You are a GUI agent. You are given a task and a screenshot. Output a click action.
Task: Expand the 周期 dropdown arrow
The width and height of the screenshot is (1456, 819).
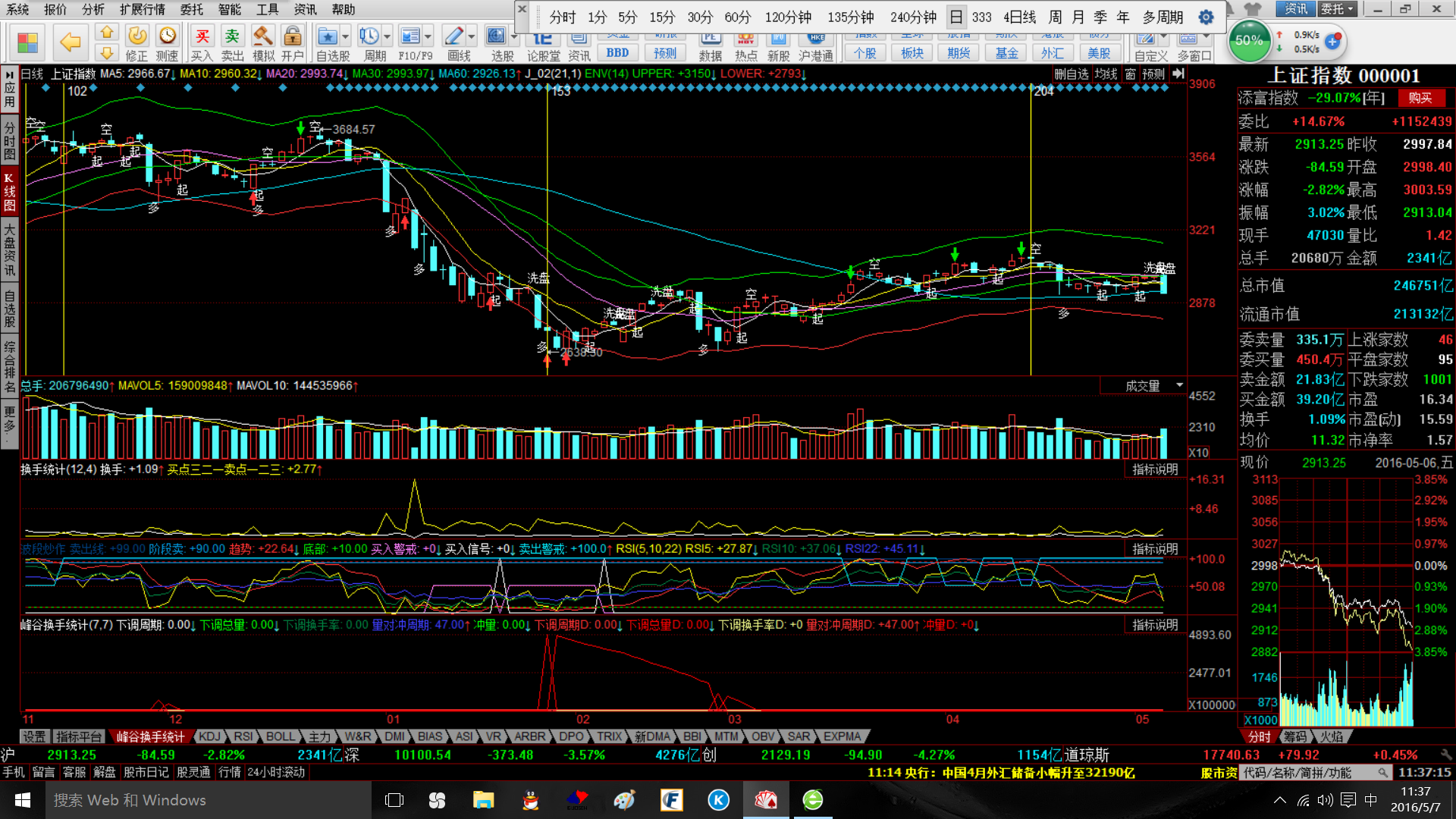click(x=387, y=36)
